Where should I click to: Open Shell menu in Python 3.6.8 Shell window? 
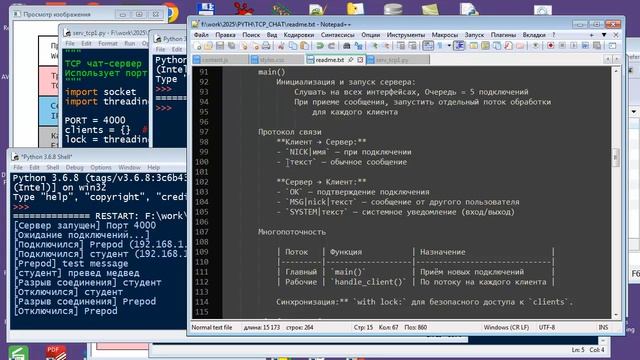53,168
